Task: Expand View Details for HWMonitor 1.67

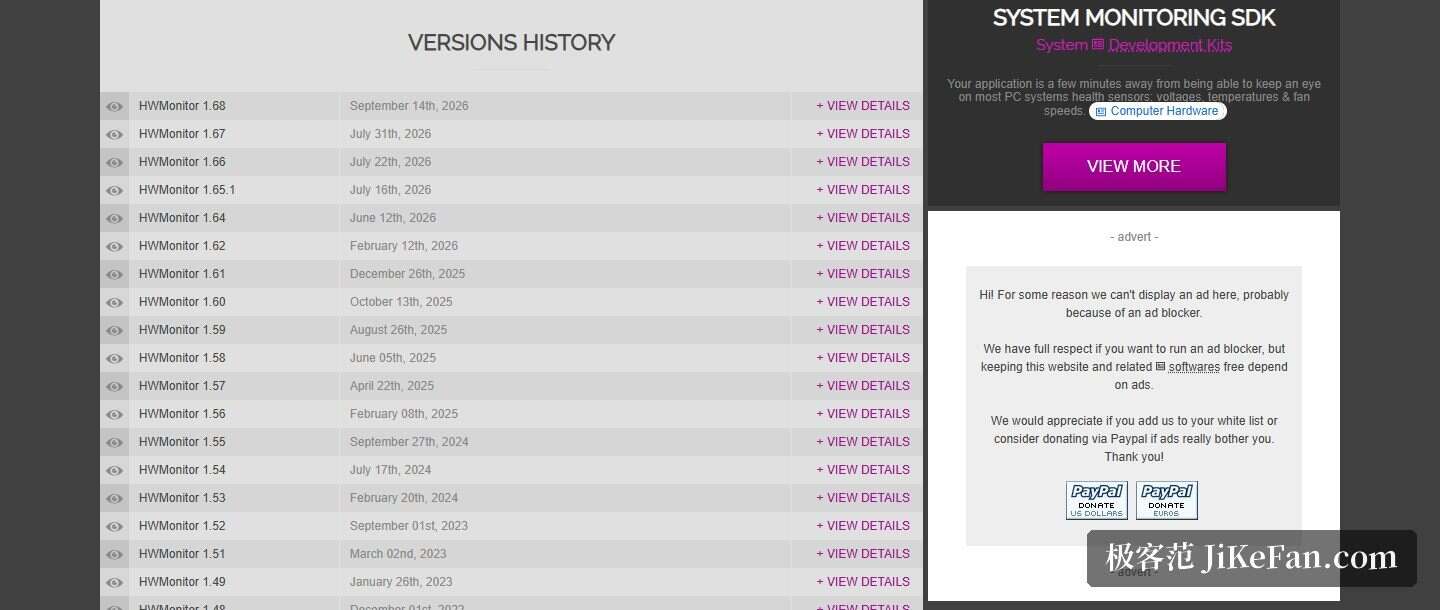Action: [x=863, y=134]
